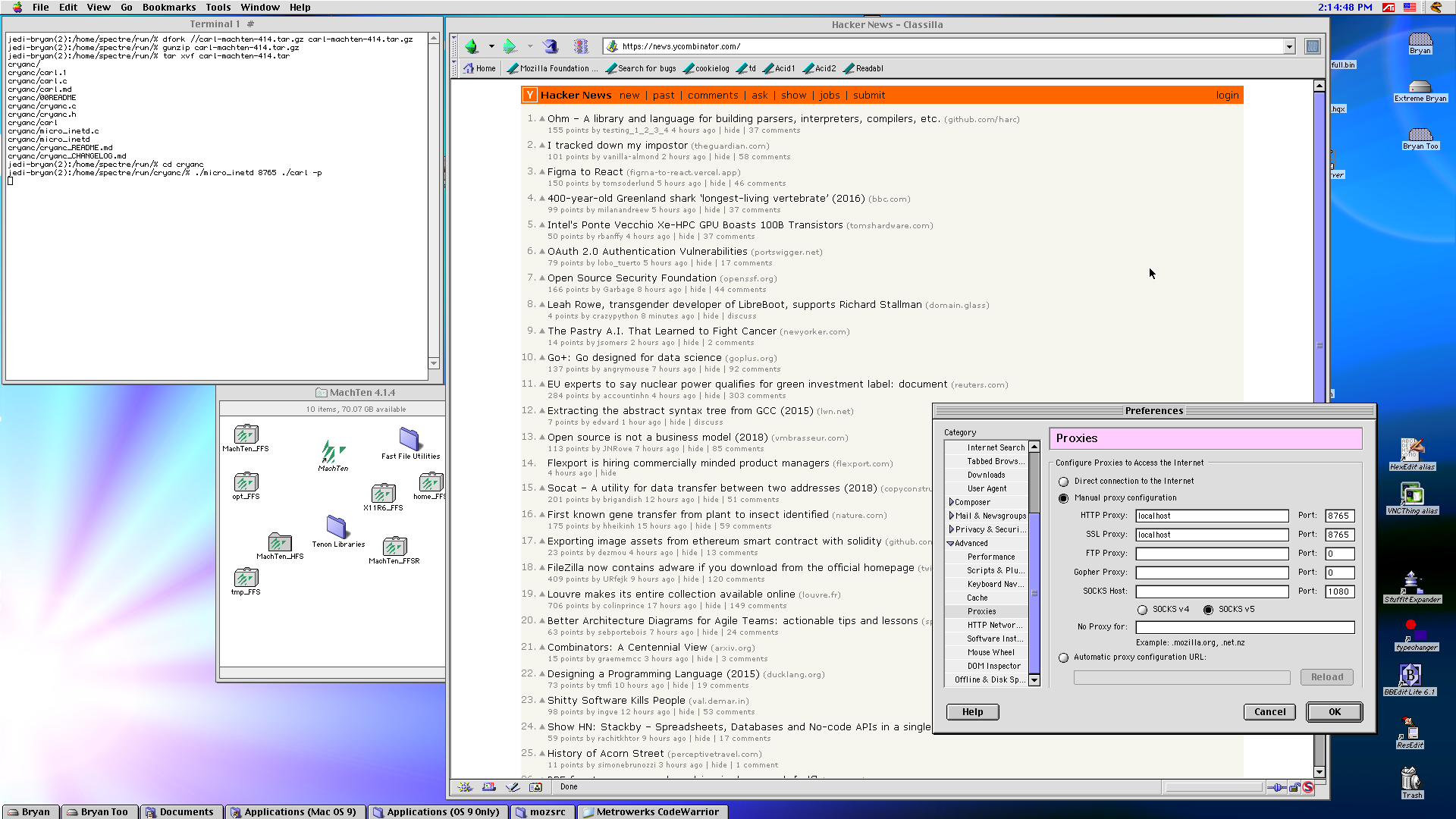Image resolution: width=1456 pixels, height=819 pixels.
Task: Collapse the Advanced category in Preferences
Action: point(950,543)
